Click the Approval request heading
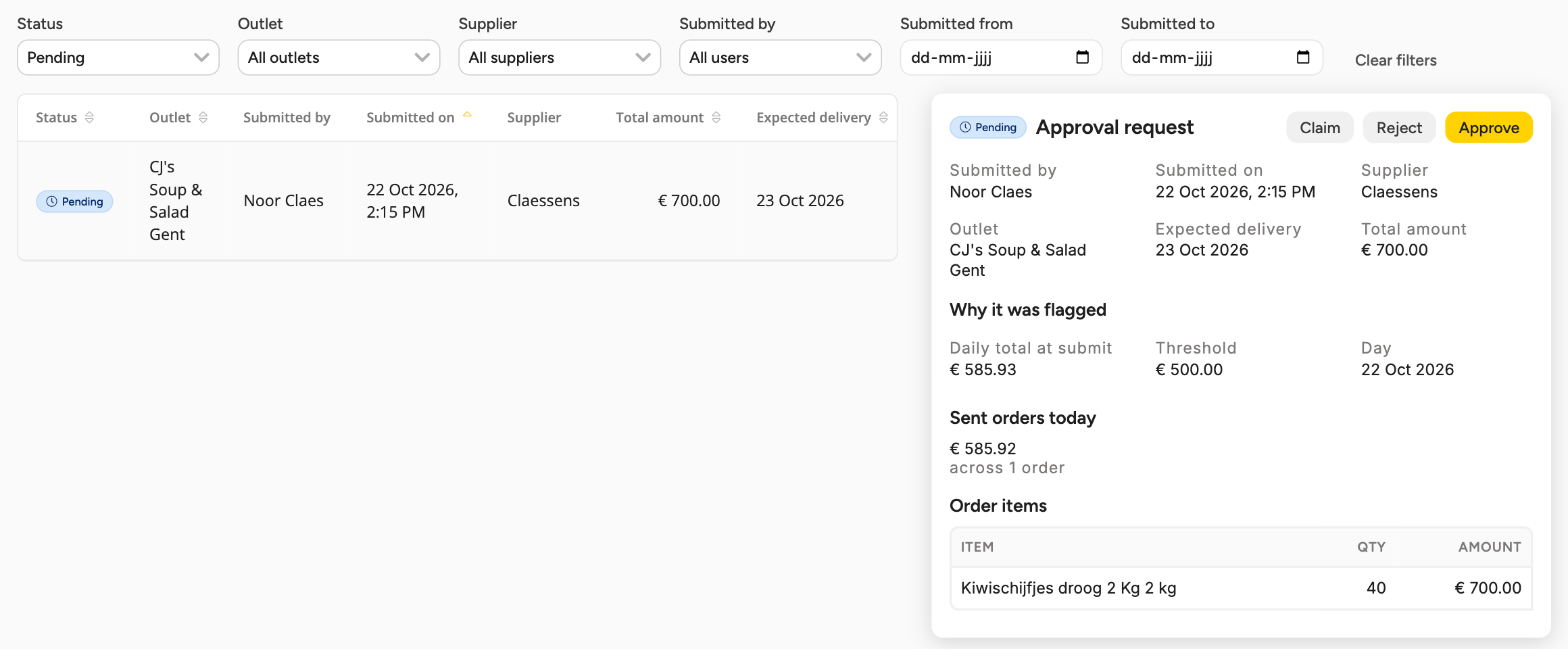The height and width of the screenshot is (649, 1568). pyautogui.click(x=1115, y=127)
